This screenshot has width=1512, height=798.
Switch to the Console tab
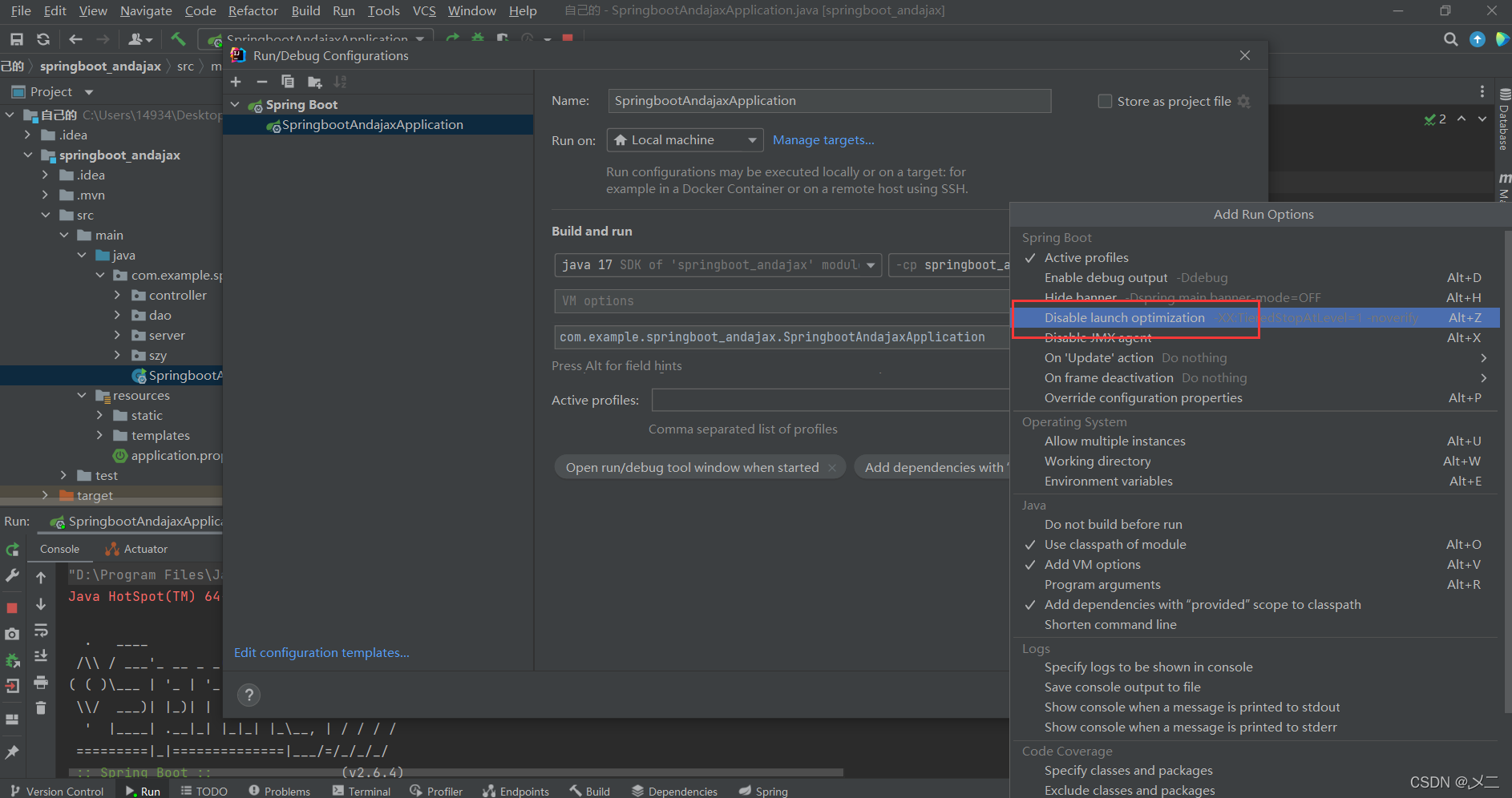click(x=59, y=549)
